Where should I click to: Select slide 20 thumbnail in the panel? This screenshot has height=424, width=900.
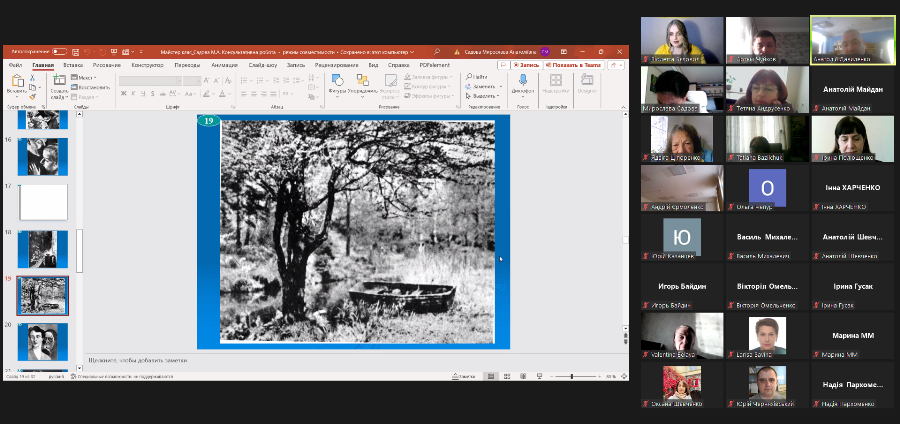click(42, 341)
